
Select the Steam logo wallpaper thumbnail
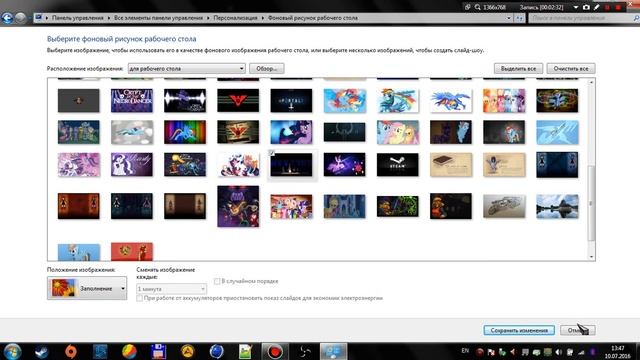(x=398, y=164)
